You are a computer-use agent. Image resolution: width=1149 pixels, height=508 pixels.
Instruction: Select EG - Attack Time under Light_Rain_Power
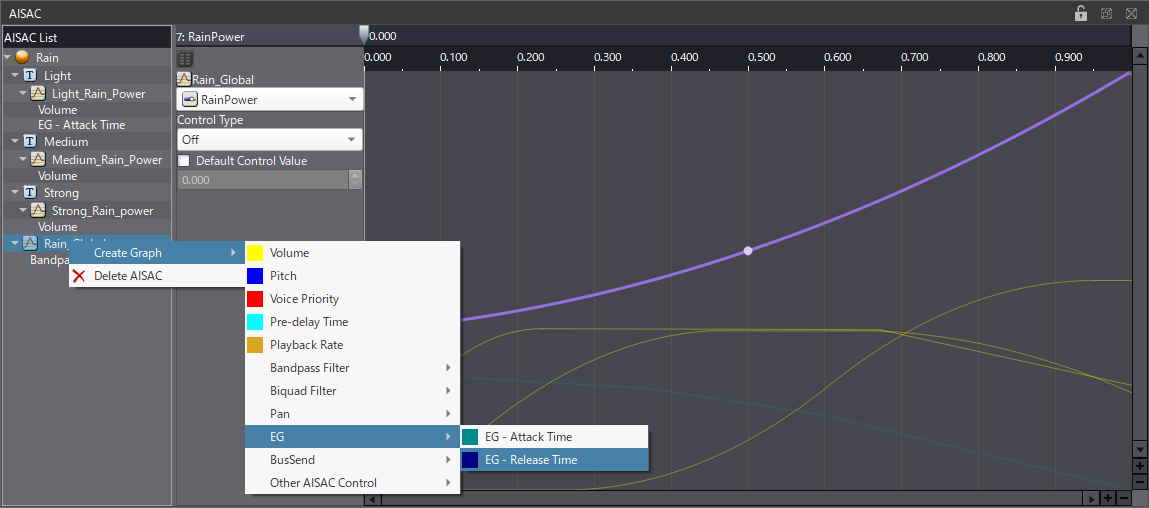pyautogui.click(x=81, y=125)
